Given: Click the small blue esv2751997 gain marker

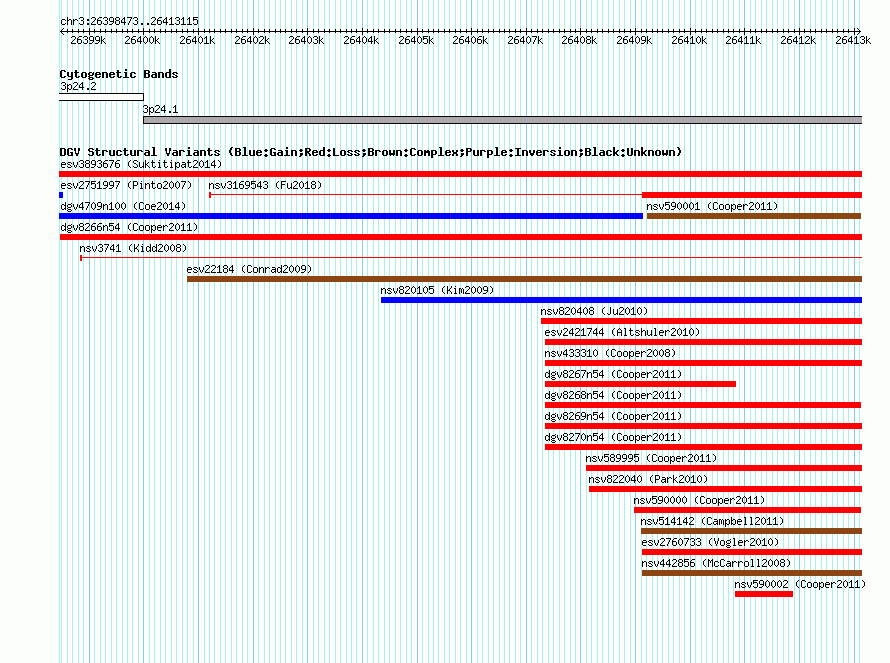Looking at the screenshot, I should [x=61, y=195].
